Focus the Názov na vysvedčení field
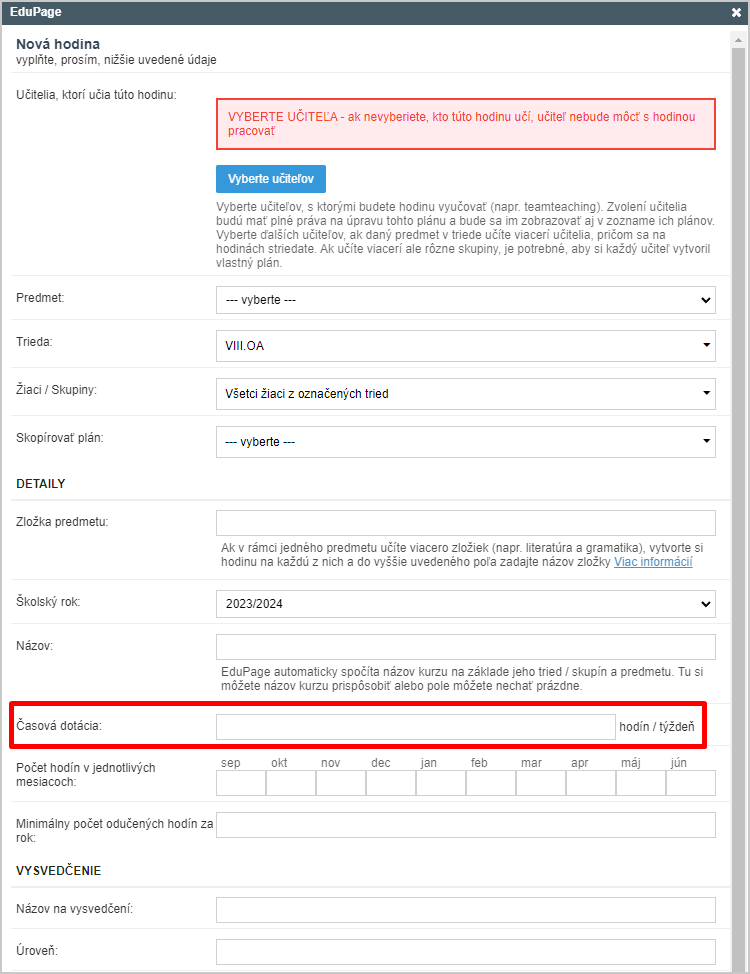Image resolution: width=750 pixels, height=974 pixels. (x=465, y=910)
